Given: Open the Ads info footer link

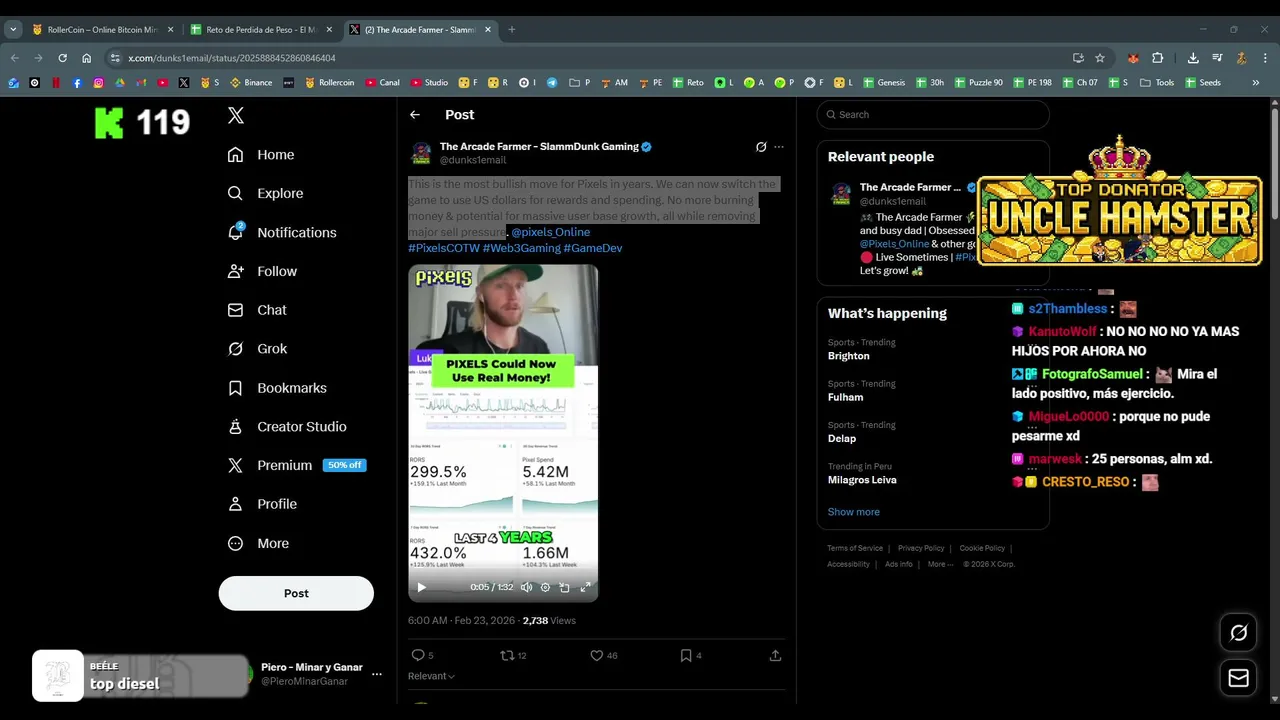Looking at the screenshot, I should tap(898, 564).
